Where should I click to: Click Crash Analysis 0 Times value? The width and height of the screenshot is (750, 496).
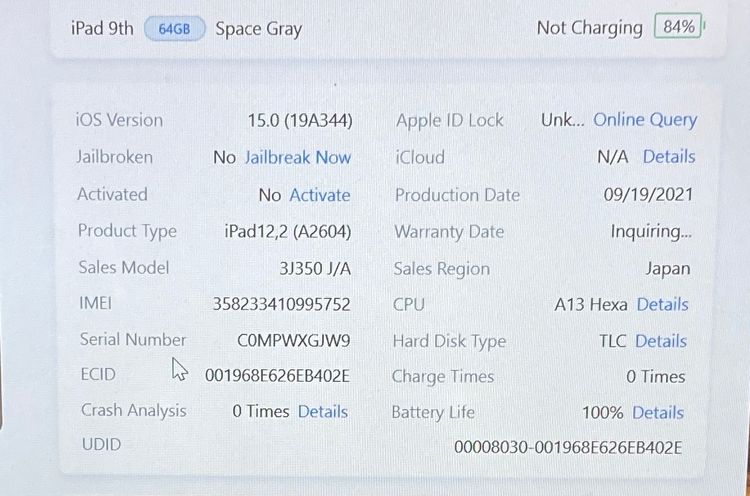pos(261,411)
